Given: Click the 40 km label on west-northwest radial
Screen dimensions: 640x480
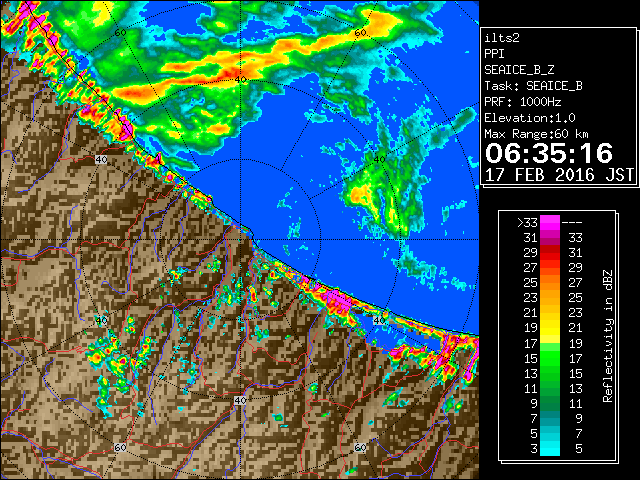Looking at the screenshot, I should pos(101,159).
